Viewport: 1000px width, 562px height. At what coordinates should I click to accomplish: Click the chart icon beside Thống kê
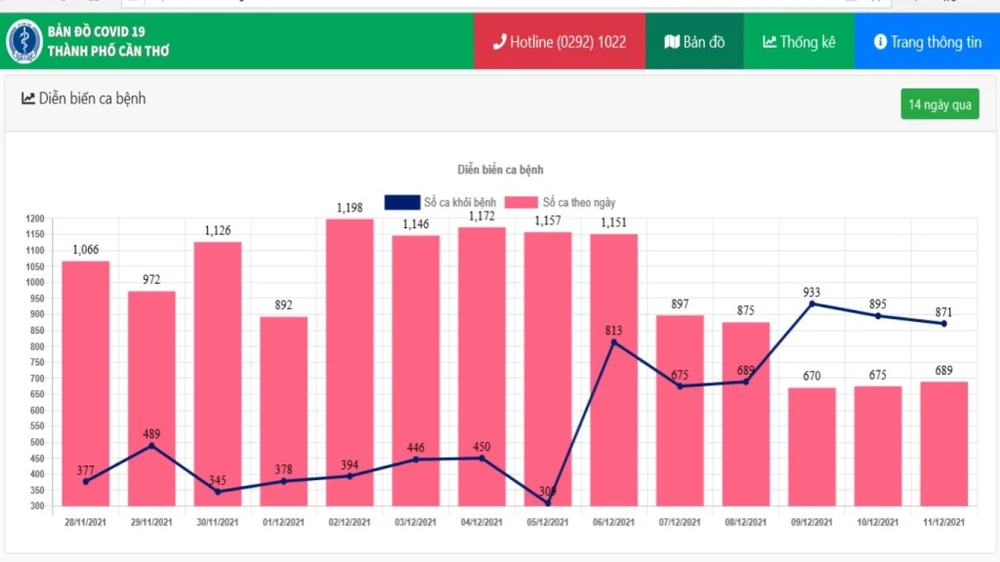coord(769,42)
